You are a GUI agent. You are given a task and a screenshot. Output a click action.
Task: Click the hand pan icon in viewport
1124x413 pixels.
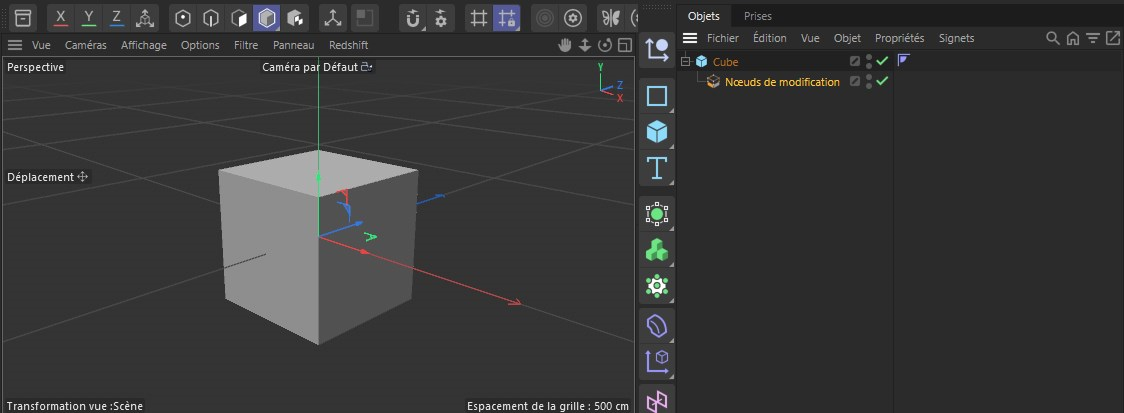565,45
